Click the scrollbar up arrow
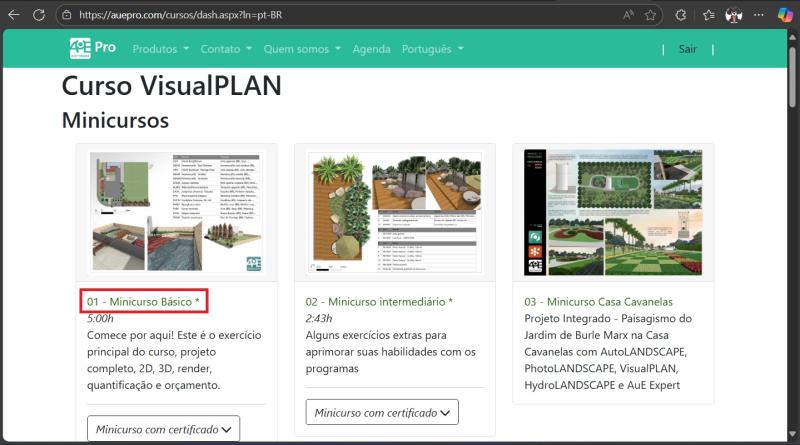800x445 pixels. 792,37
